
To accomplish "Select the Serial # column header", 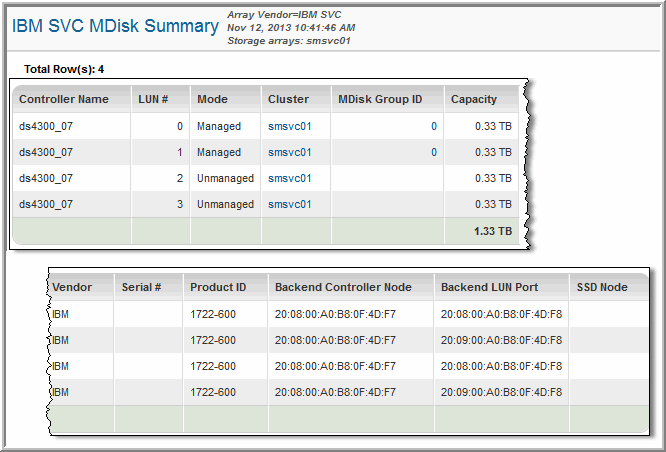I will [x=141, y=288].
